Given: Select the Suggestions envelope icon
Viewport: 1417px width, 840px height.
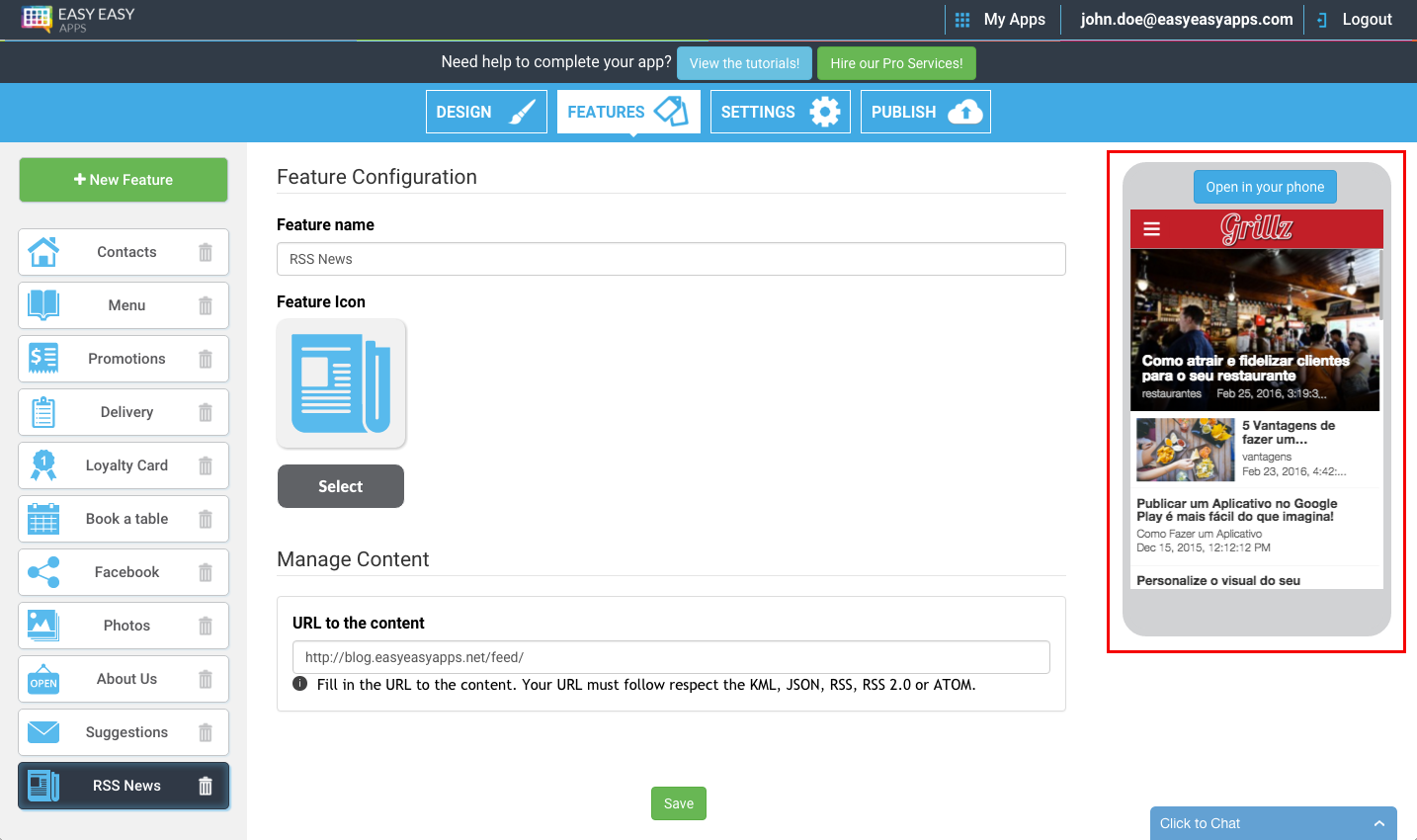Looking at the screenshot, I should pos(42,732).
